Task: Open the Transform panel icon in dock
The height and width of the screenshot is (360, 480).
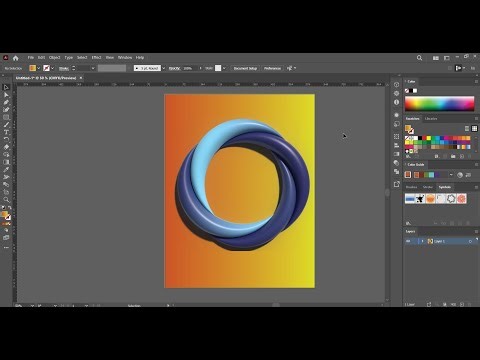Action: click(x=396, y=137)
